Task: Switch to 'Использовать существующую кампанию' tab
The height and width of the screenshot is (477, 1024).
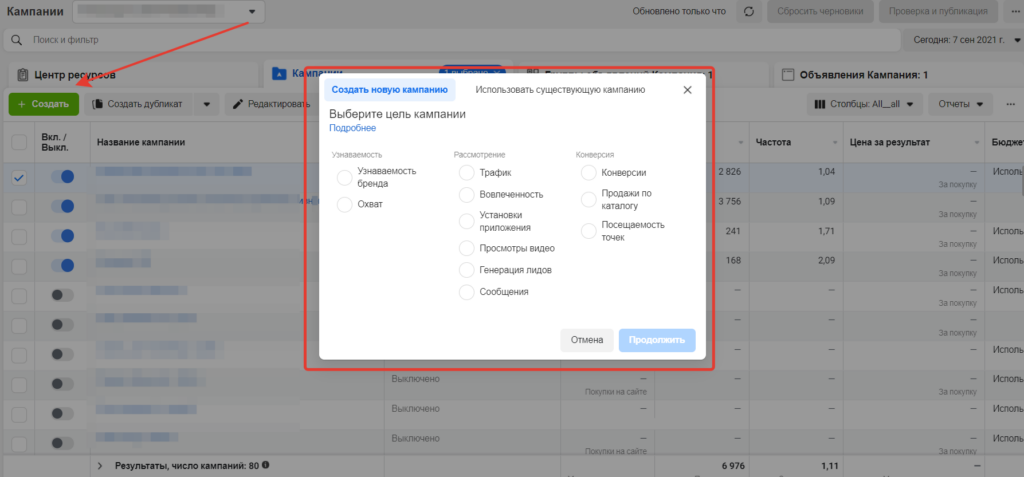Action: coord(560,90)
